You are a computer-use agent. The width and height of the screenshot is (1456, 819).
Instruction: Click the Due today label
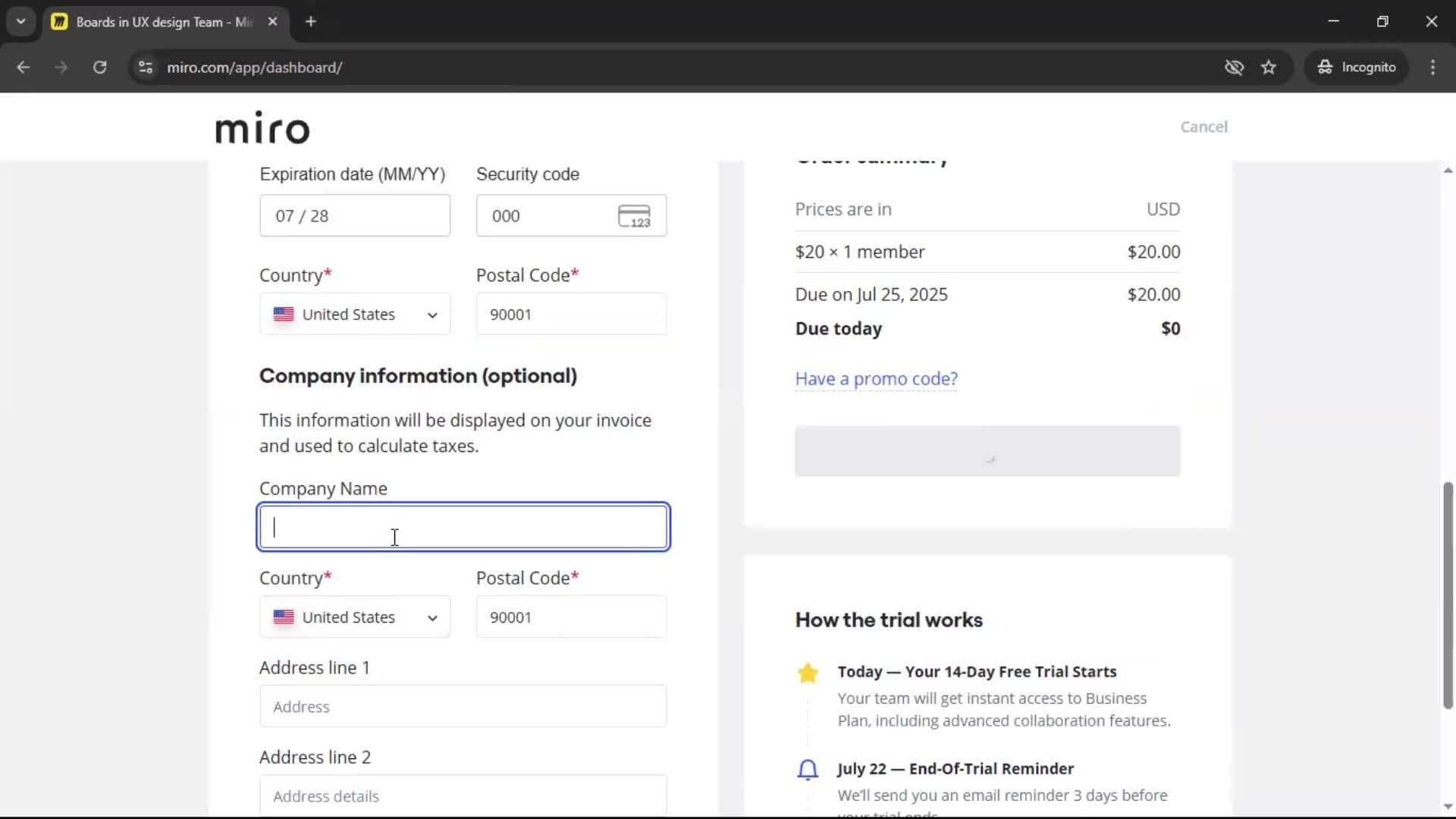tap(838, 328)
